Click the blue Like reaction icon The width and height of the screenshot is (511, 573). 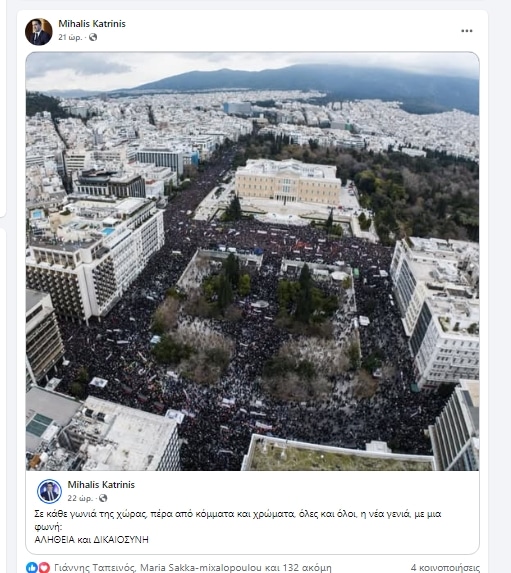(x=32, y=568)
